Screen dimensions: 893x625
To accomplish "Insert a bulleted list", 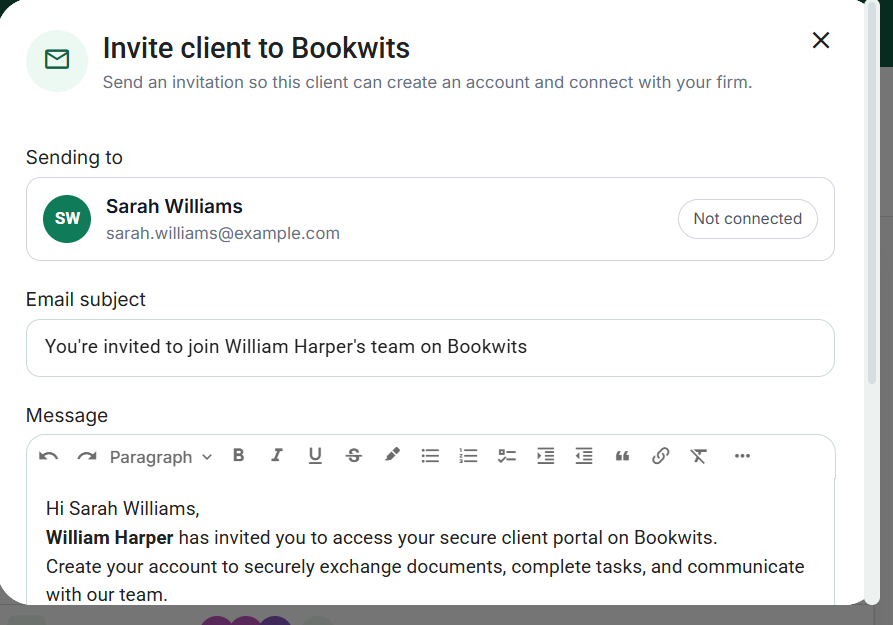I will [430, 456].
